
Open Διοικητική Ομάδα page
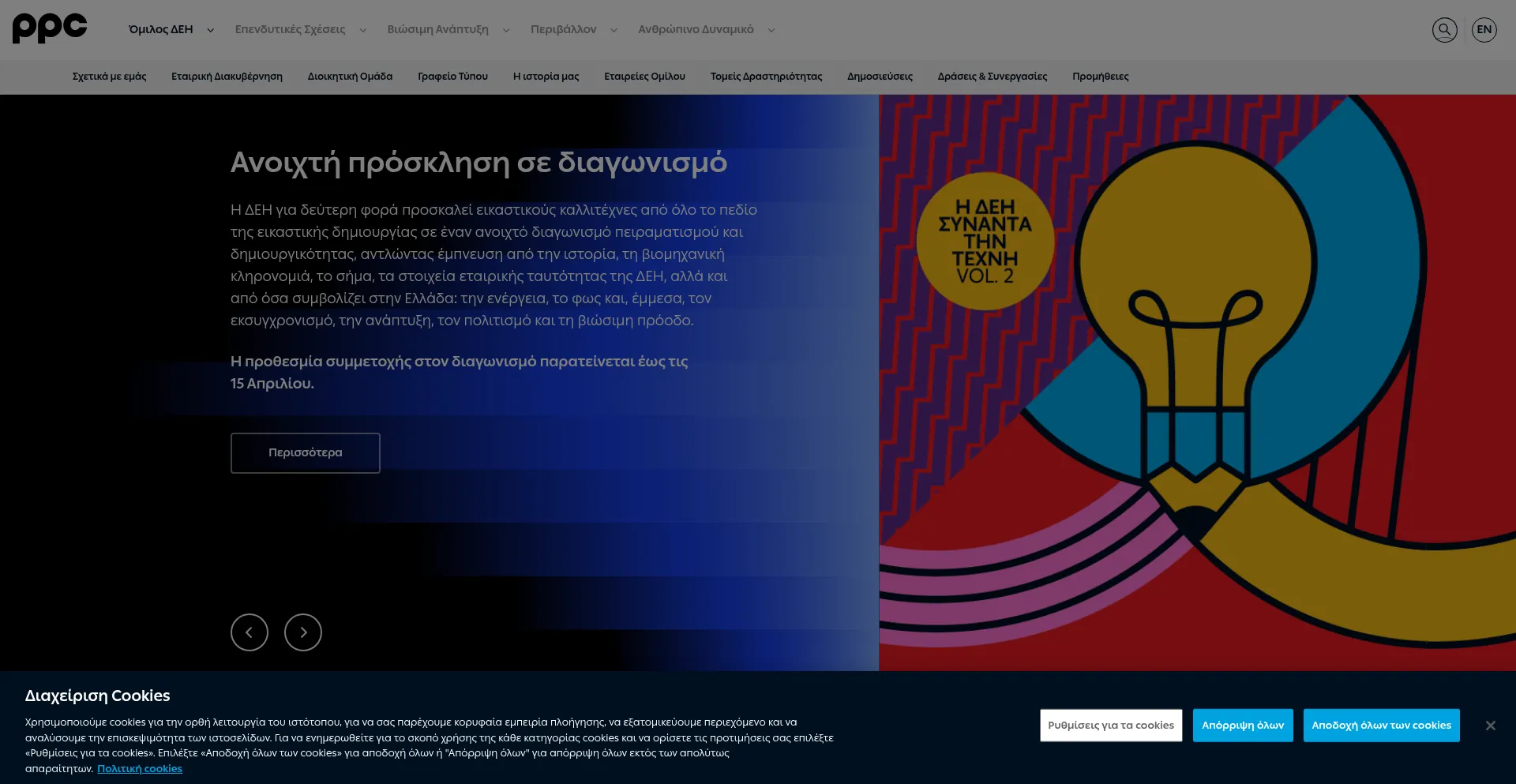350,77
